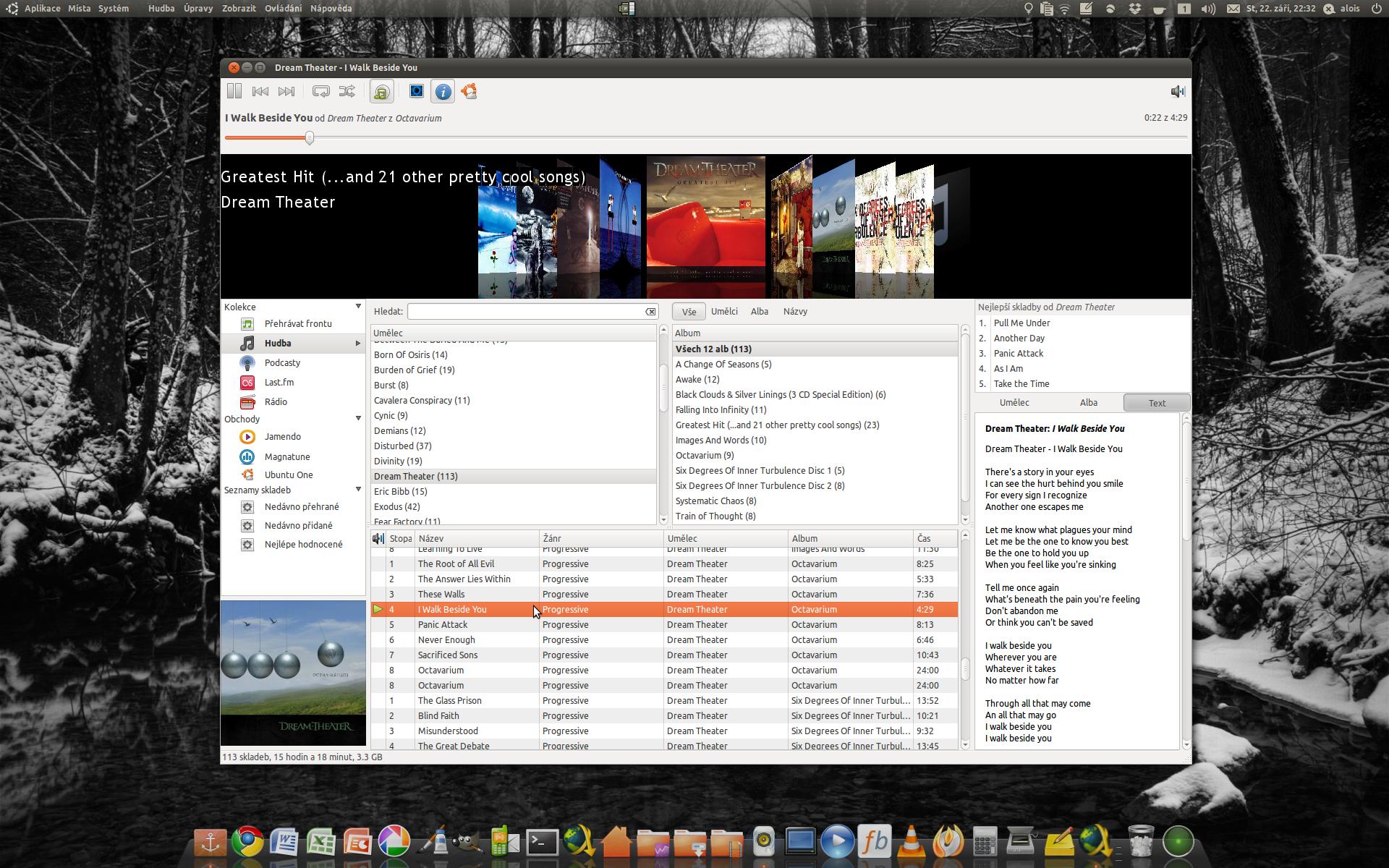Sort tracks by Album column header
This screenshot has height=868, width=1389.
pyautogui.click(x=850, y=538)
